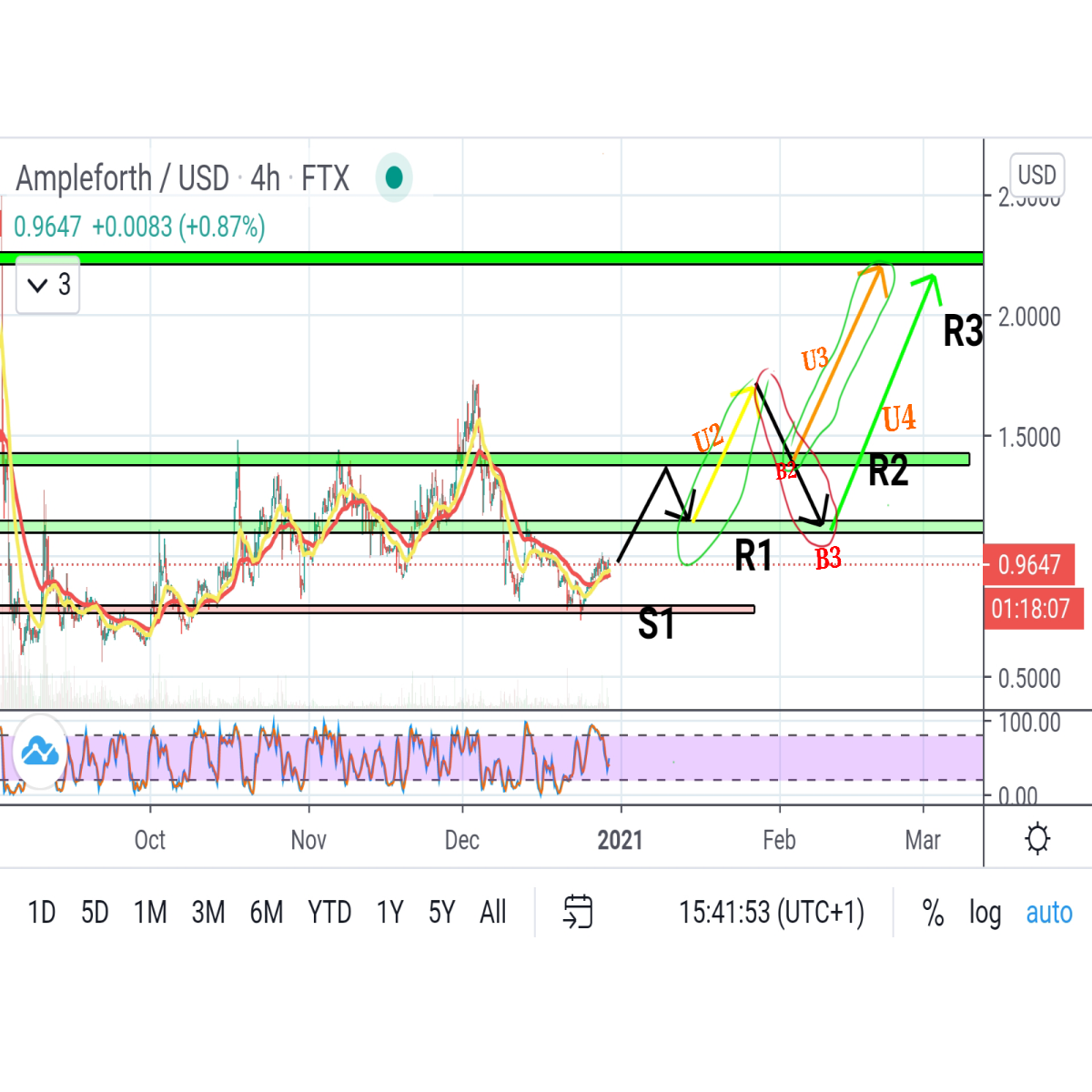
Task: Open the go-to-date calendar icon
Action: pos(578,911)
